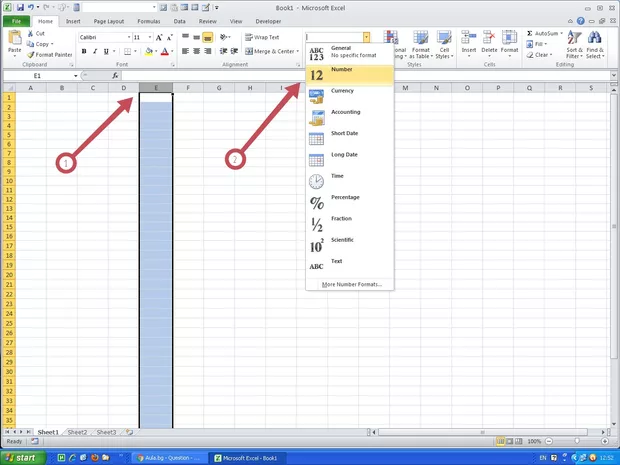620x465 pixels.
Task: Toggle Underline formatting
Action: click(x=106, y=51)
